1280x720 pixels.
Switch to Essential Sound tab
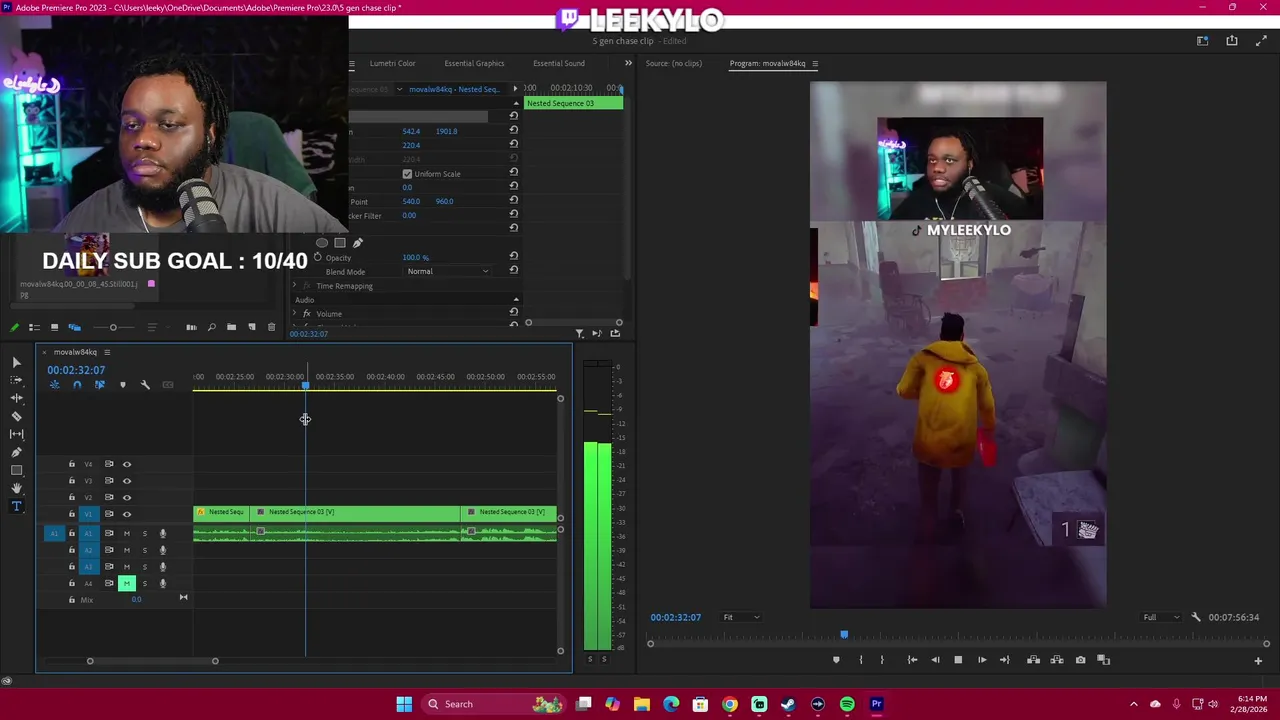(559, 63)
